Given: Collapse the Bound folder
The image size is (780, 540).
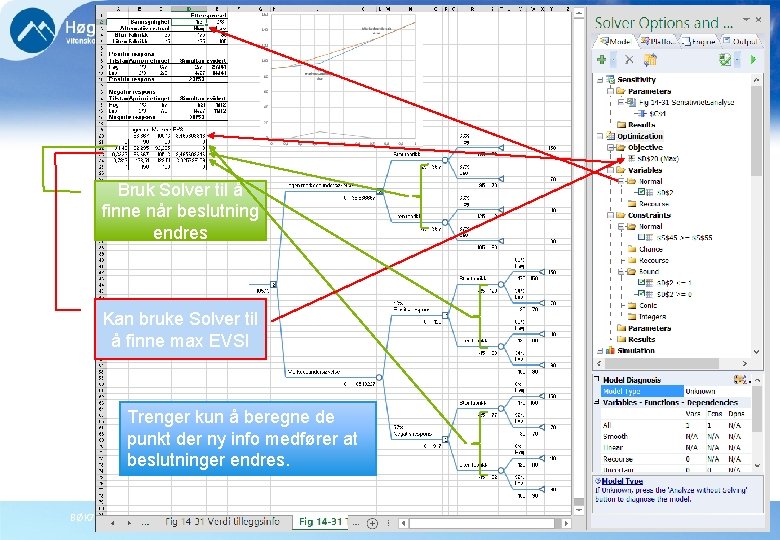Looking at the screenshot, I should 621,272.
